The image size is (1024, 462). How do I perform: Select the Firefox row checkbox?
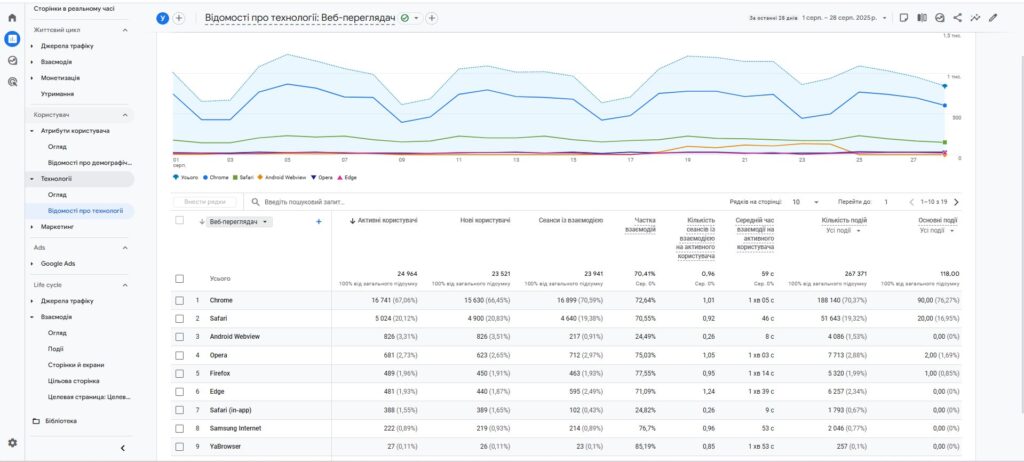pos(180,372)
